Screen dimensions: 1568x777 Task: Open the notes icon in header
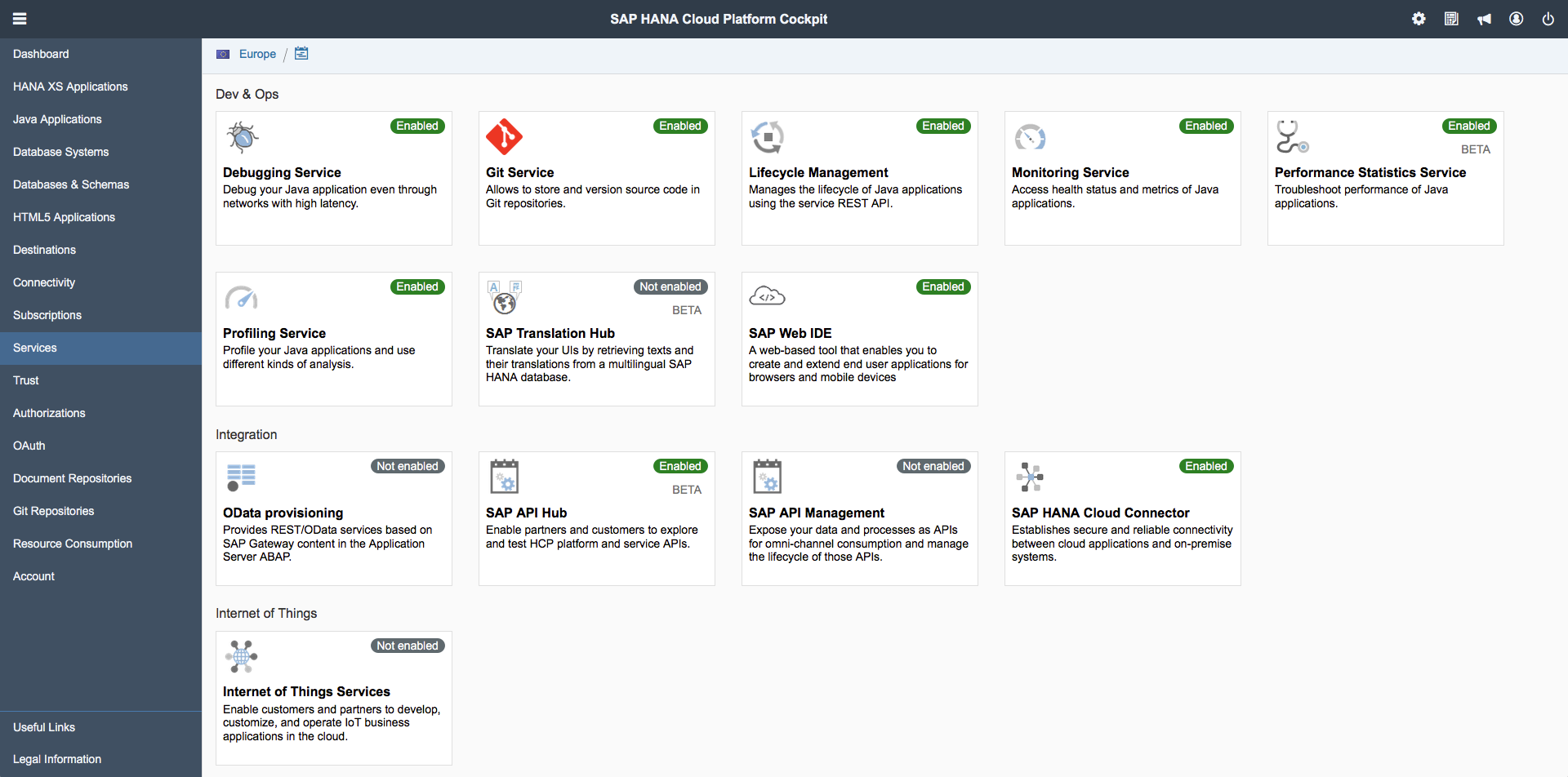click(1451, 19)
